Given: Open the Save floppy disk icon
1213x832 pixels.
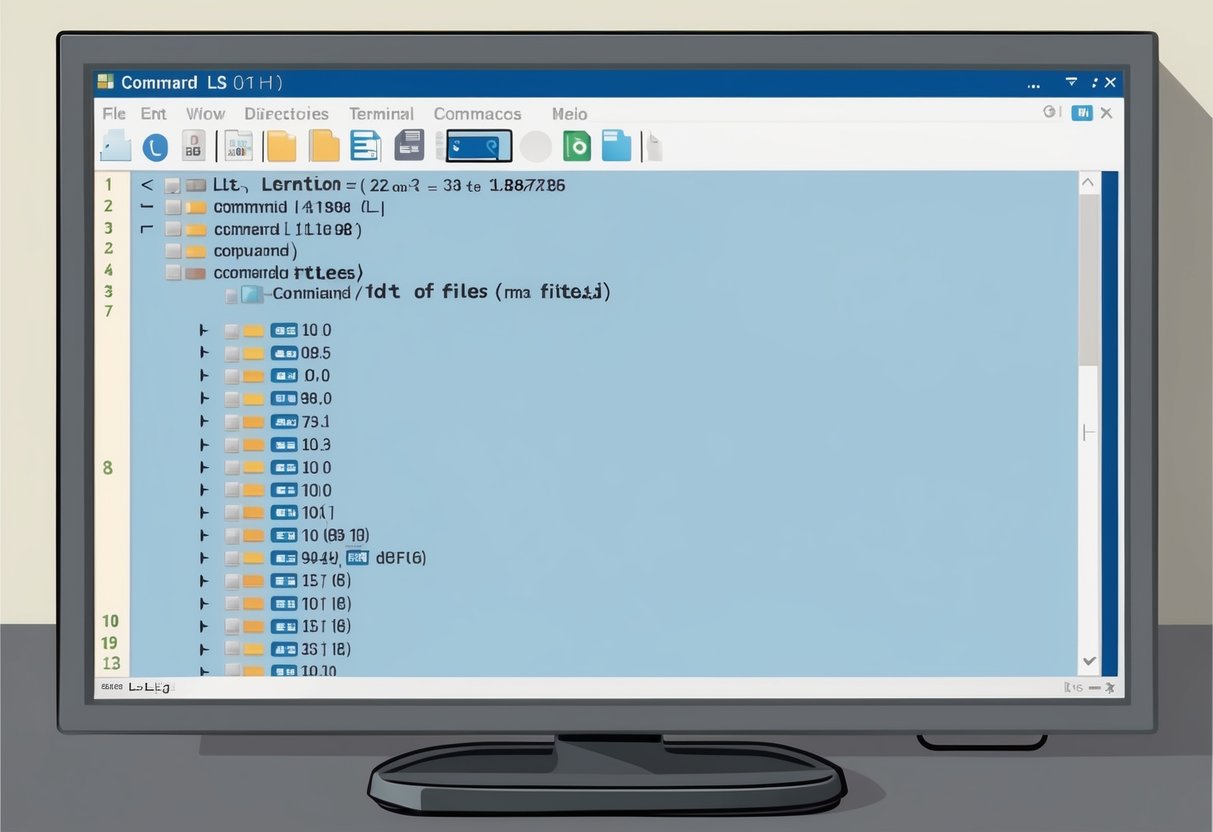Looking at the screenshot, I should [x=408, y=146].
